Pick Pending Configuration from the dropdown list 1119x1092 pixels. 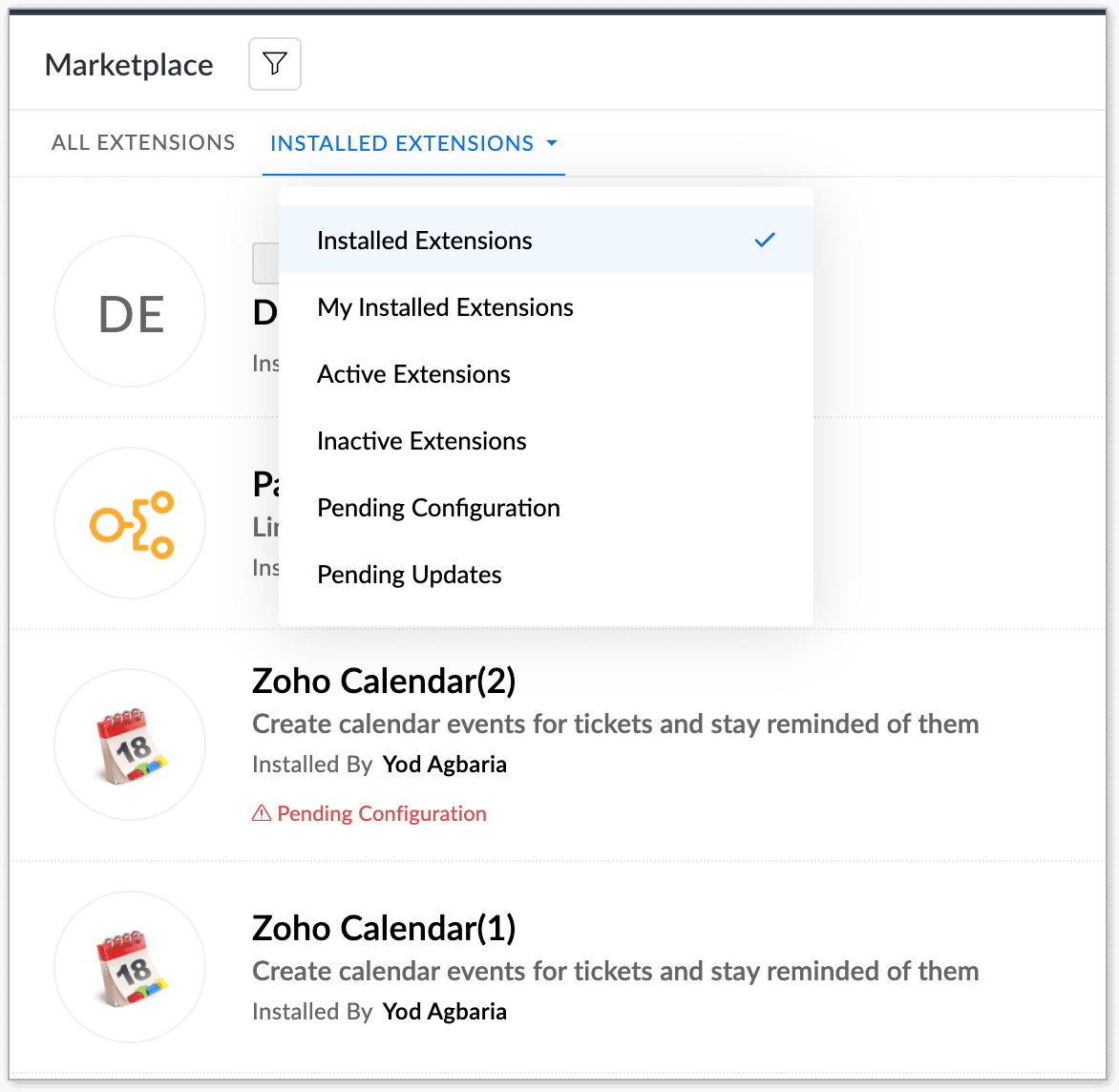(438, 508)
